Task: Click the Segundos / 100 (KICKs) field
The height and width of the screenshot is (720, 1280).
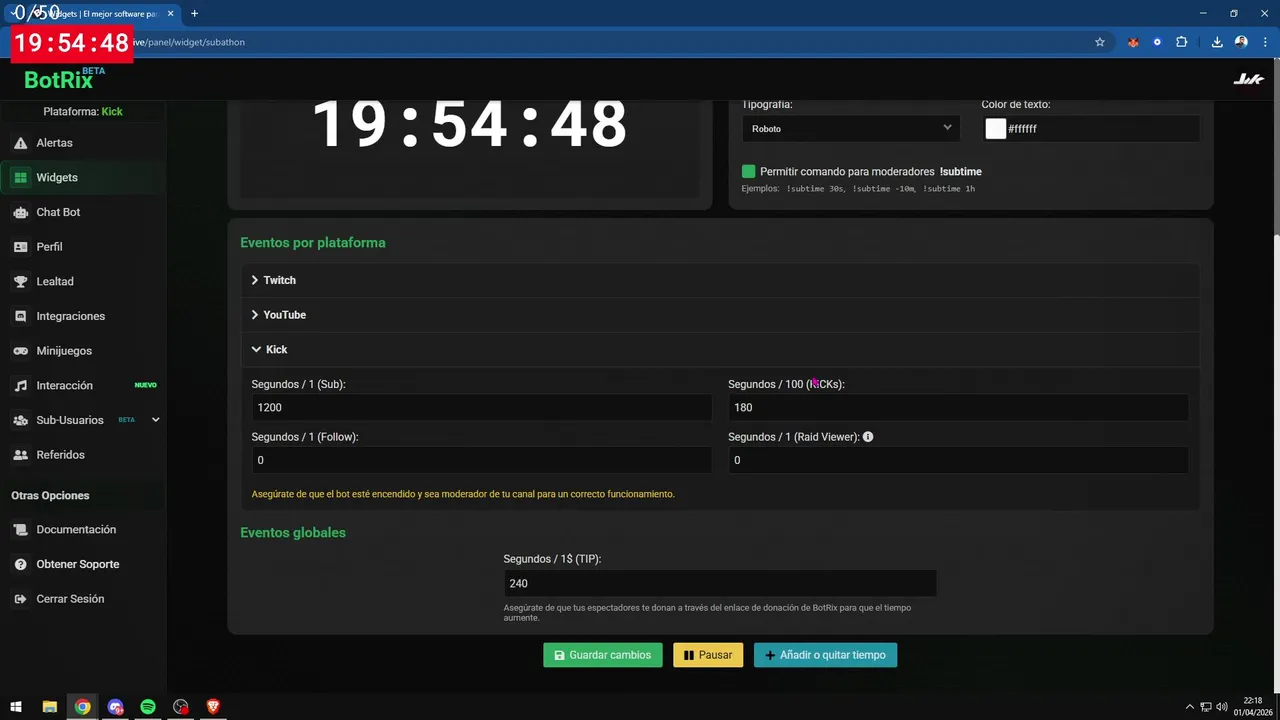Action: click(958, 407)
